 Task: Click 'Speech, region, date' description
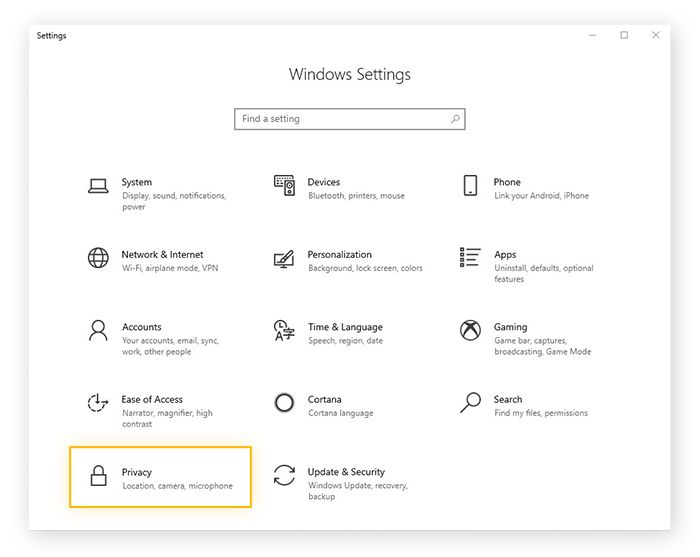tap(346, 341)
